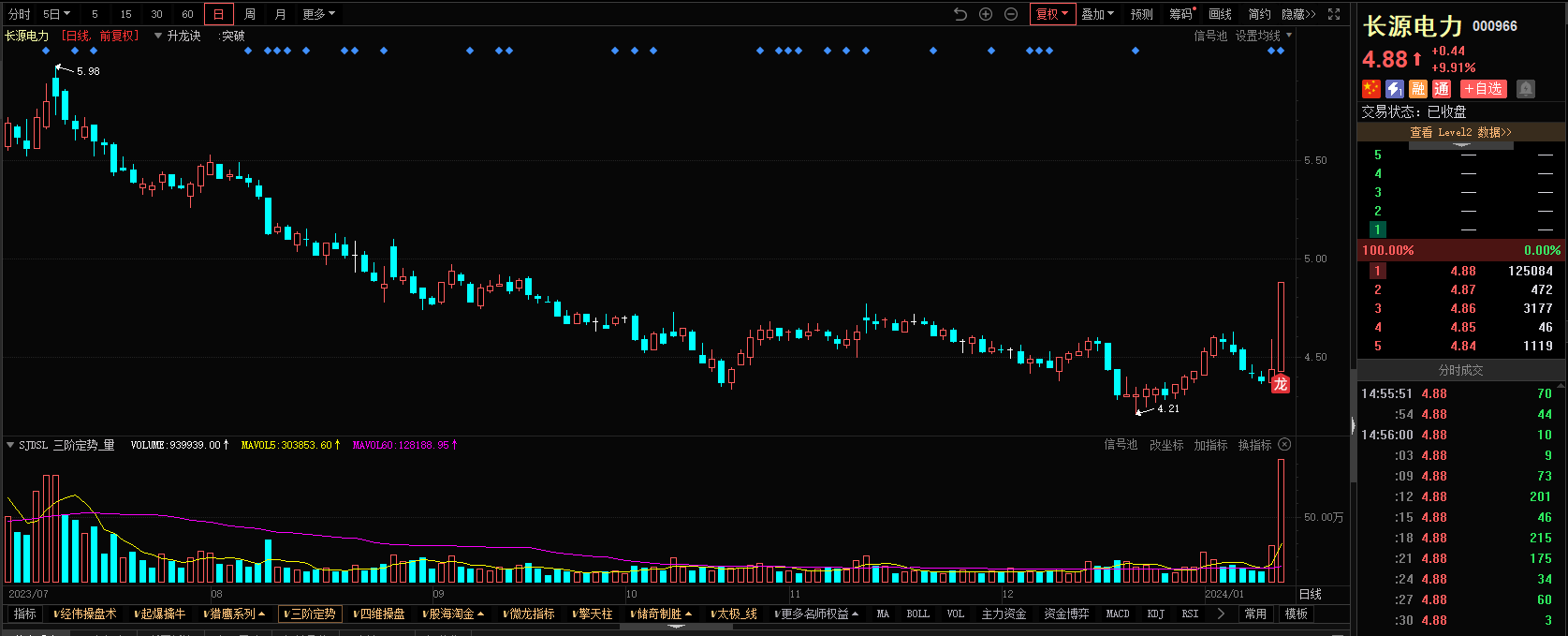Select 三阶定势 indicator tab
Viewport: 1568px width, 636px height.
click(x=310, y=614)
